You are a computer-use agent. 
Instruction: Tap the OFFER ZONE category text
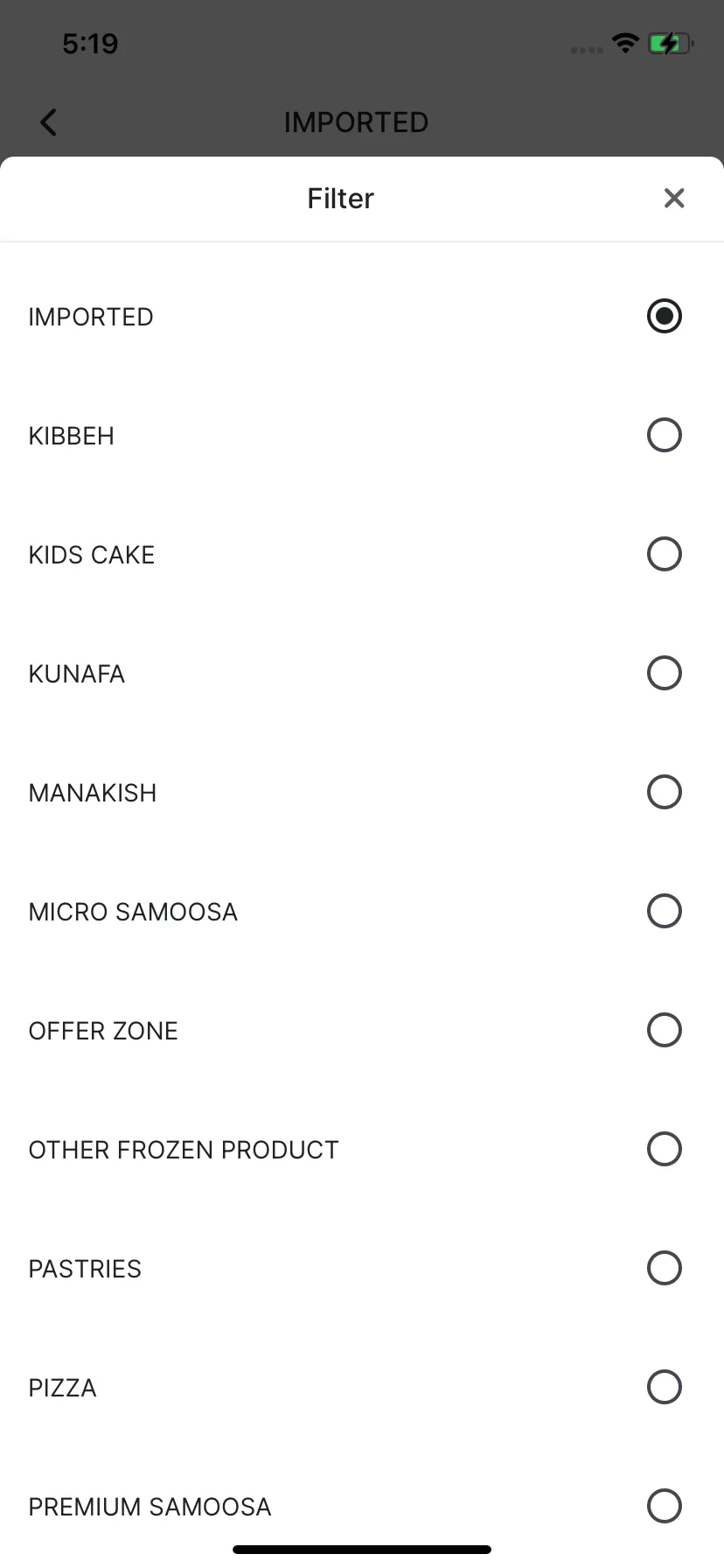(x=103, y=1031)
